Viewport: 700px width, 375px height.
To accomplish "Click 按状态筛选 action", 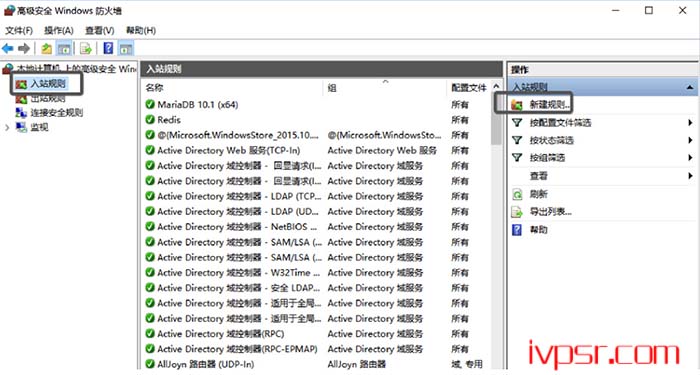I will 551,140.
